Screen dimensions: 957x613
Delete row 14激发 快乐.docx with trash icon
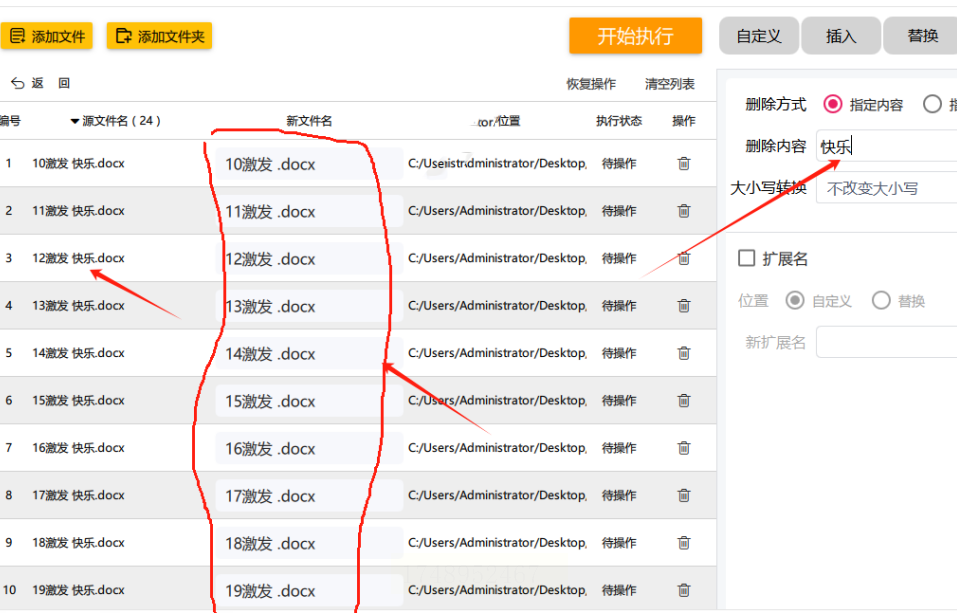684,353
